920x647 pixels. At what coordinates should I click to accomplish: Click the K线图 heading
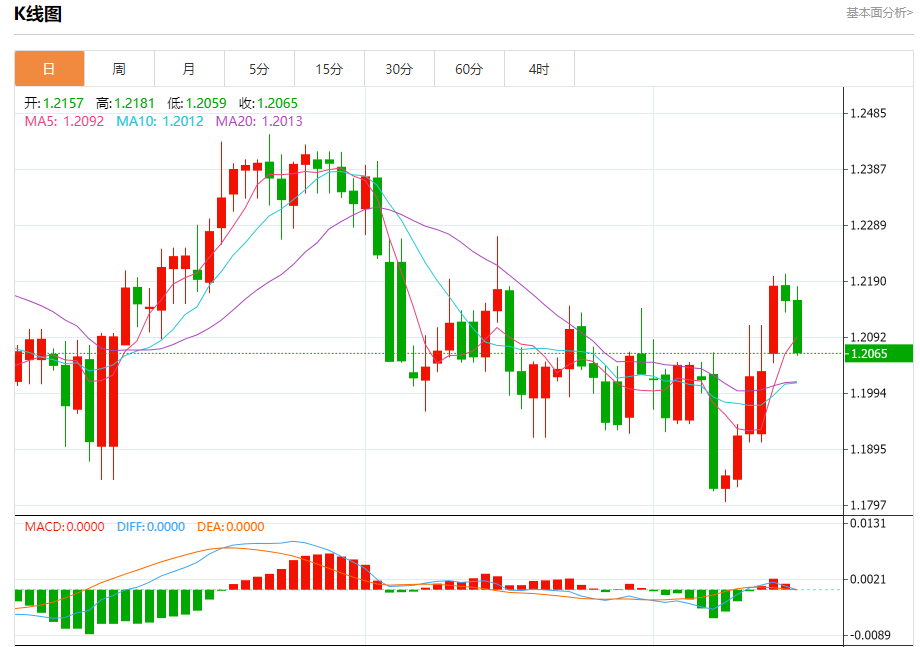[38, 13]
